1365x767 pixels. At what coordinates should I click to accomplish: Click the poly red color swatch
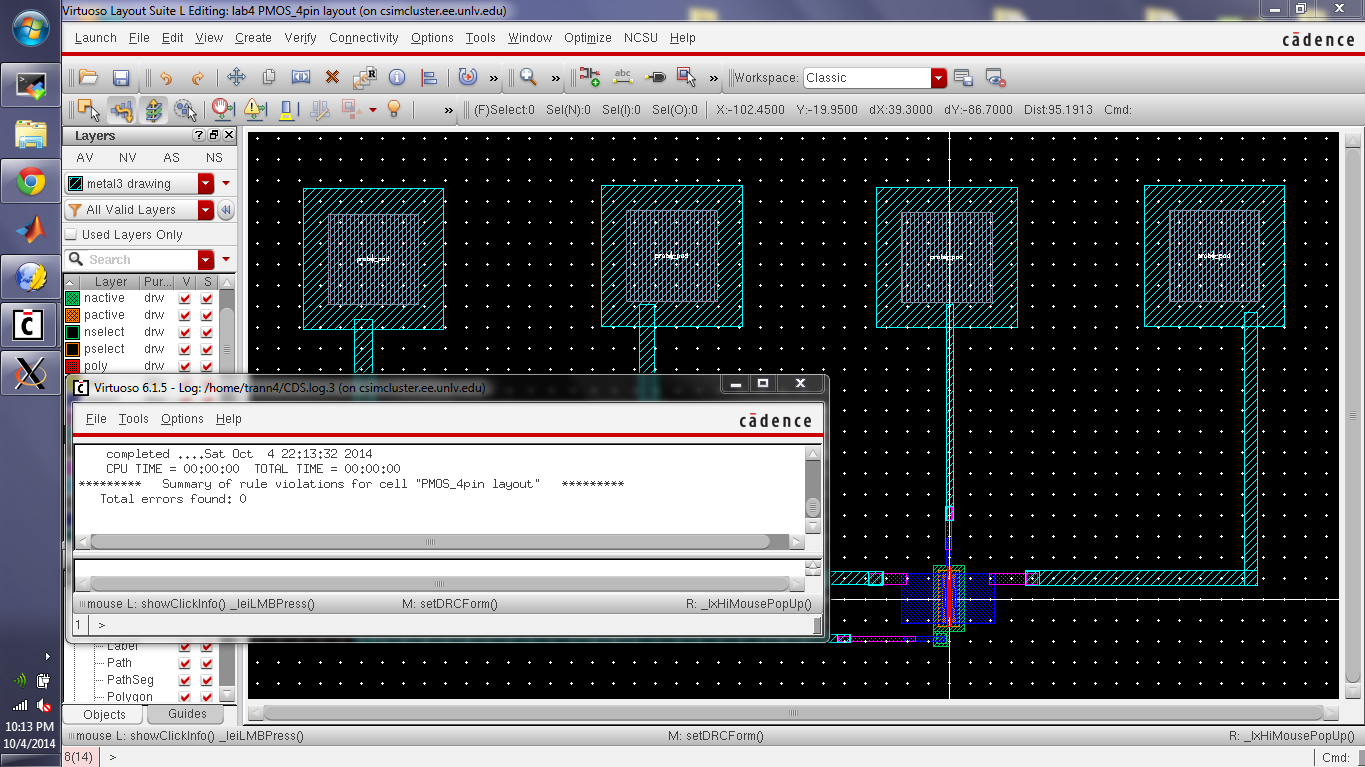pos(72,366)
